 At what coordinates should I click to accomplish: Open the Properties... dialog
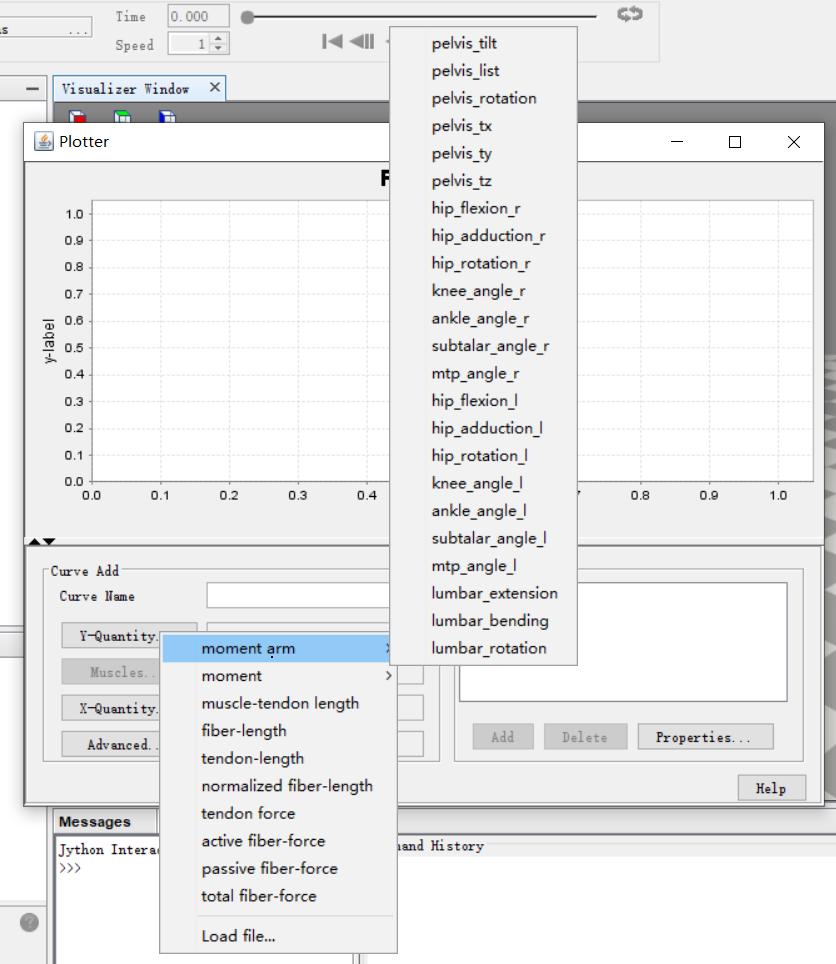705,736
